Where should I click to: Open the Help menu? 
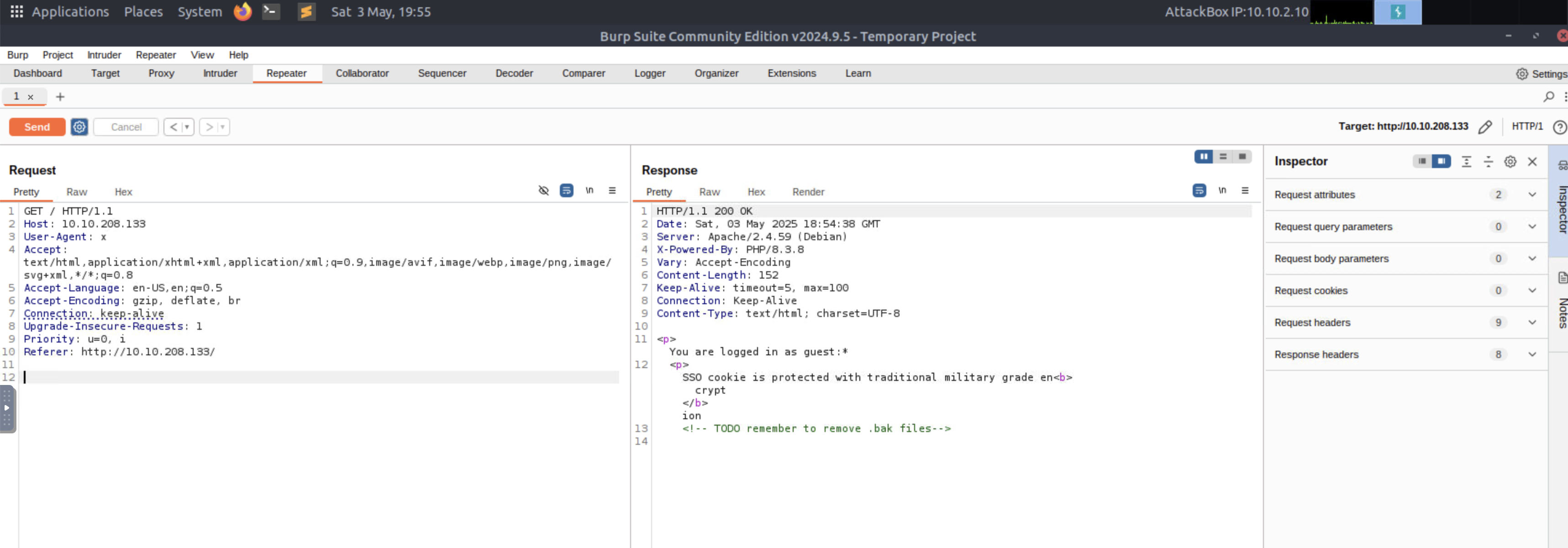point(239,55)
